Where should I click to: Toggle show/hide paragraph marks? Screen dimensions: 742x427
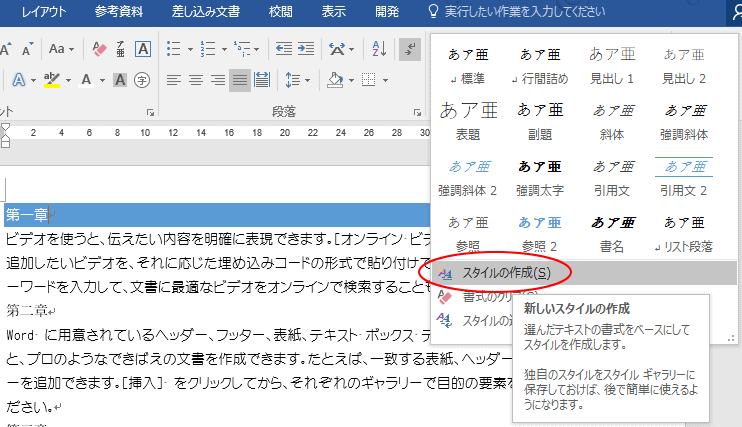coord(410,49)
